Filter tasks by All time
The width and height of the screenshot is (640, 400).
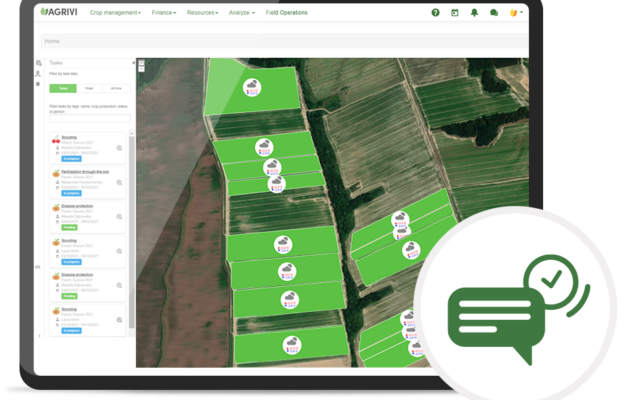(x=116, y=89)
